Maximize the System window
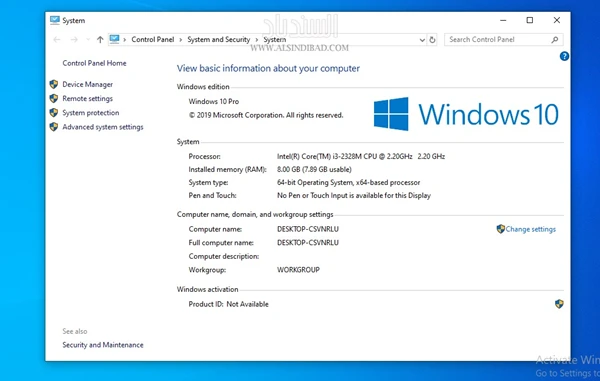 click(x=530, y=20)
